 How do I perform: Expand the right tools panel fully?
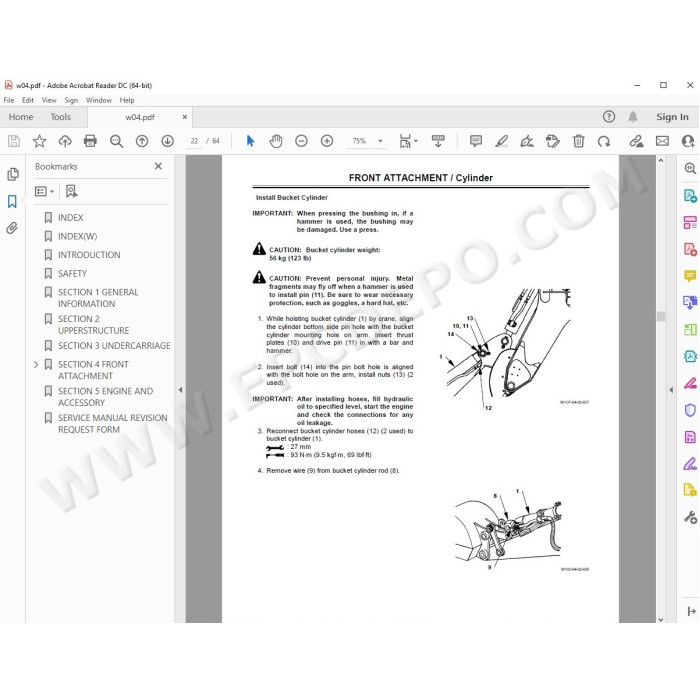click(691, 611)
